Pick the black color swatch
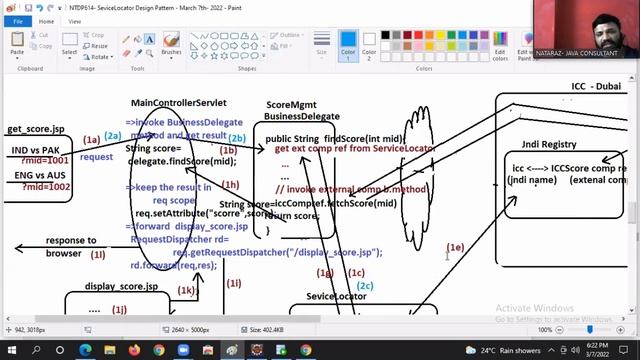640x360 pixels. point(385,35)
